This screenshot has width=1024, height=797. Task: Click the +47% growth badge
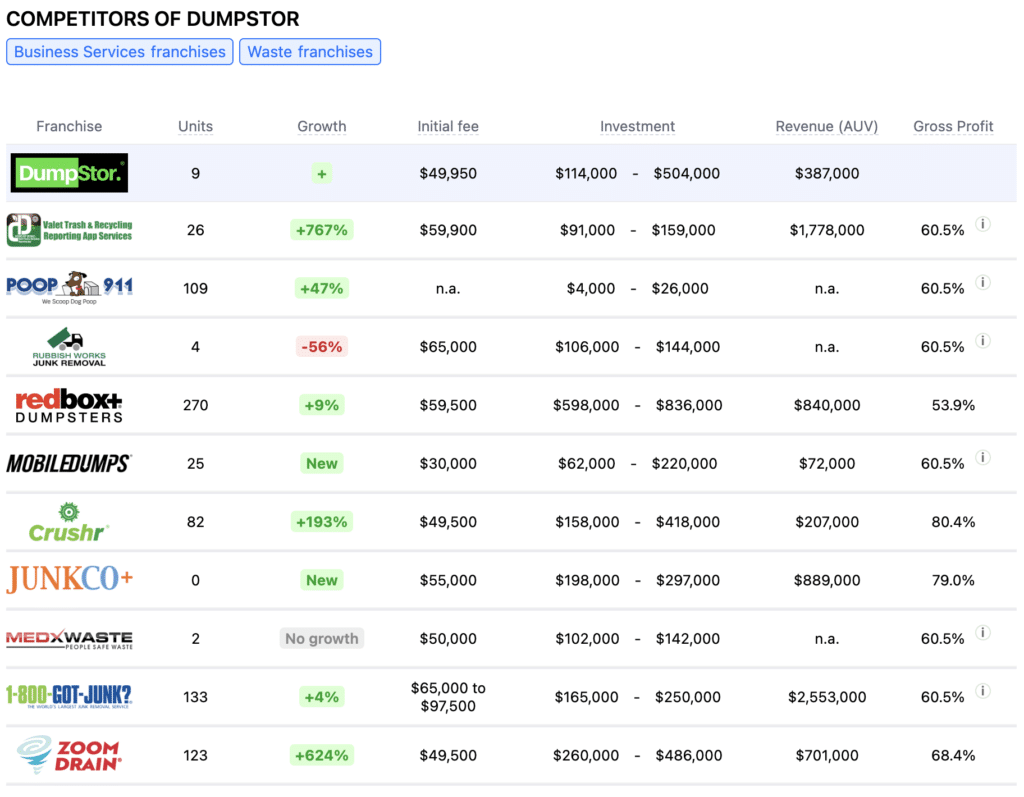(322, 288)
